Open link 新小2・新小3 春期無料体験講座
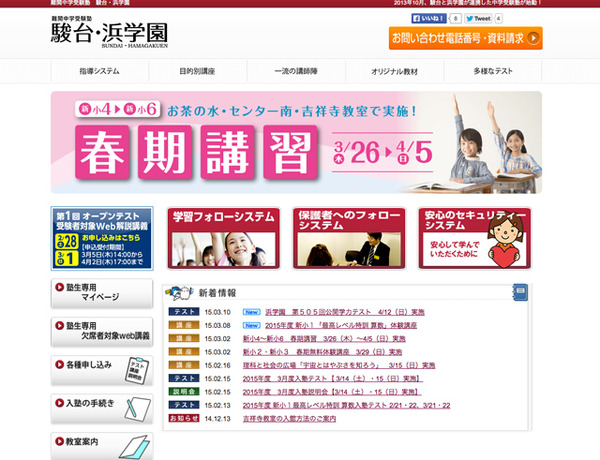Image resolution: width=600 pixels, height=460 pixels. click(322, 352)
